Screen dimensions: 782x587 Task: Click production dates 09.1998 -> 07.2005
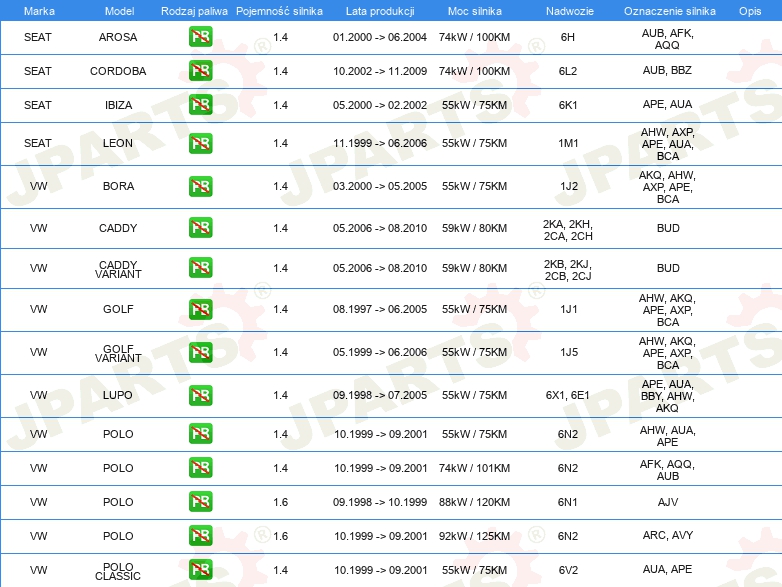tap(380, 395)
